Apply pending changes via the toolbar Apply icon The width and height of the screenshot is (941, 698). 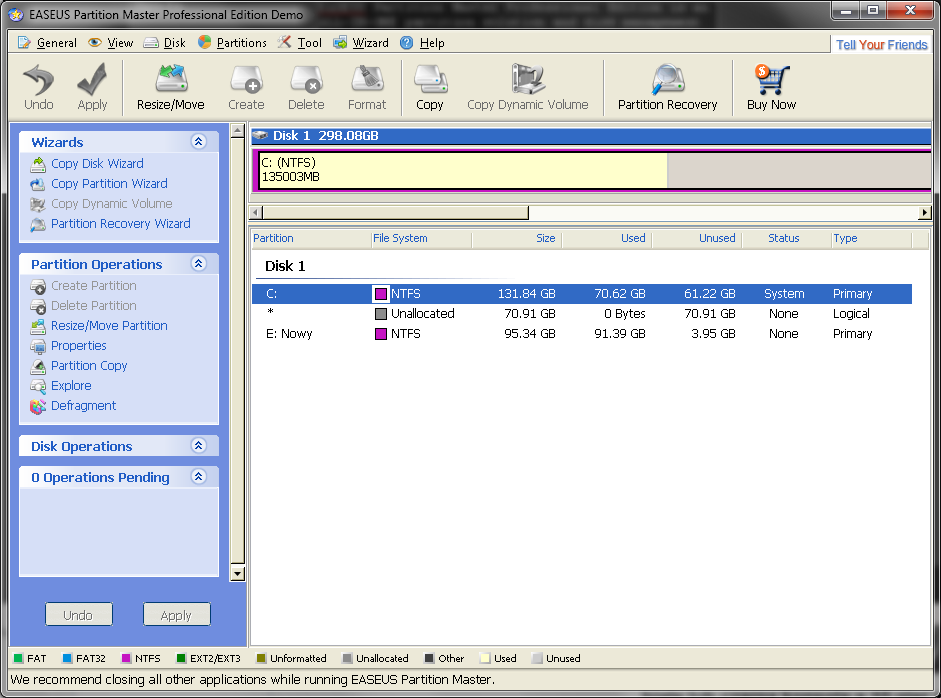[x=92, y=86]
